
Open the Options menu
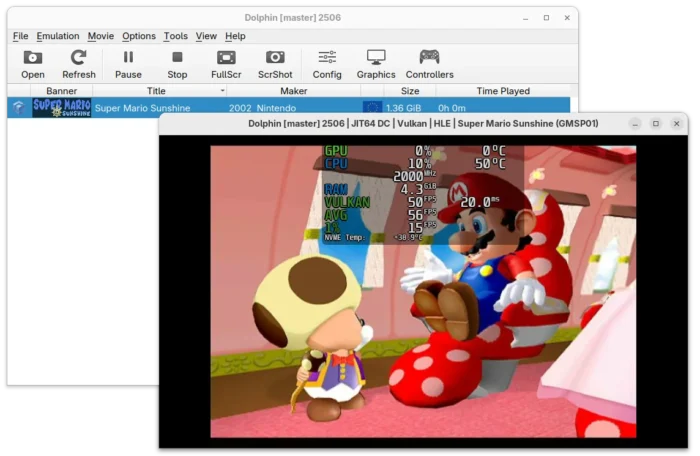click(x=139, y=36)
